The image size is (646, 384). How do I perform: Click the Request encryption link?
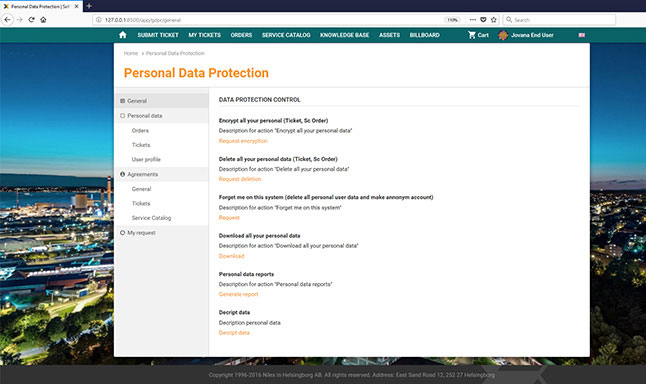click(243, 141)
